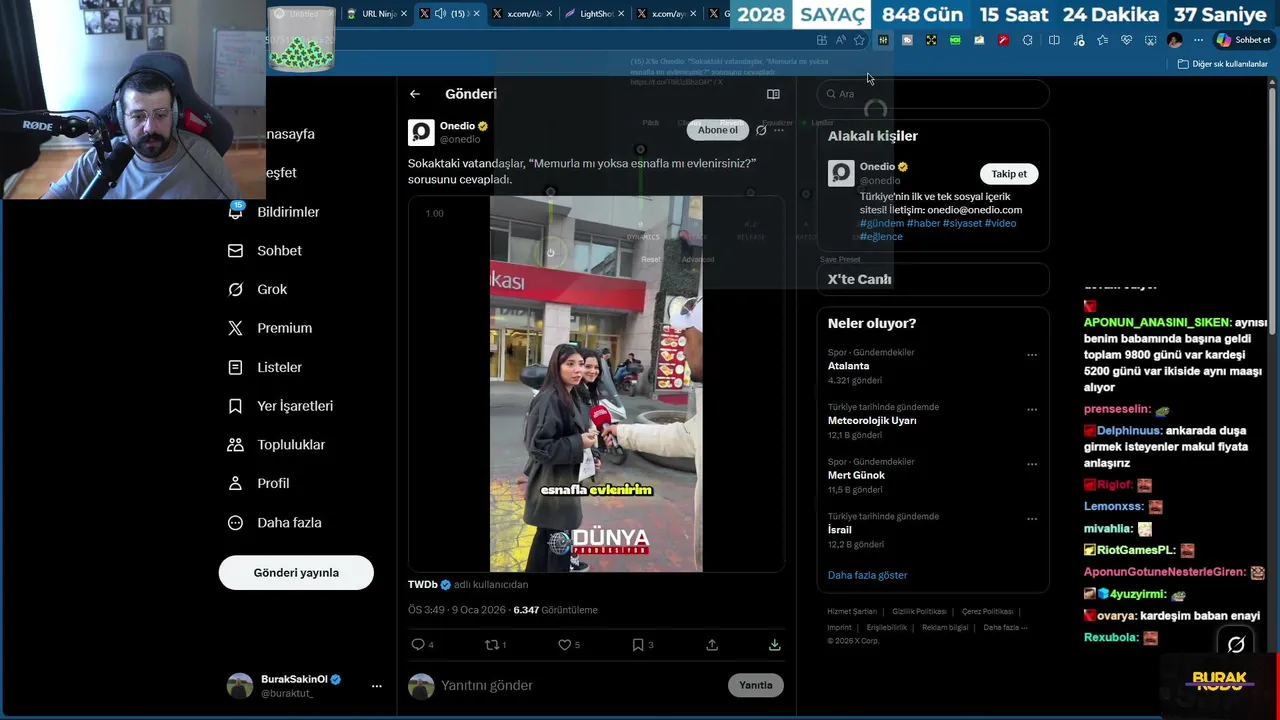Open Diğer sık kullanılanlar bookmarks folder
The image size is (1280, 720).
pos(1223,64)
